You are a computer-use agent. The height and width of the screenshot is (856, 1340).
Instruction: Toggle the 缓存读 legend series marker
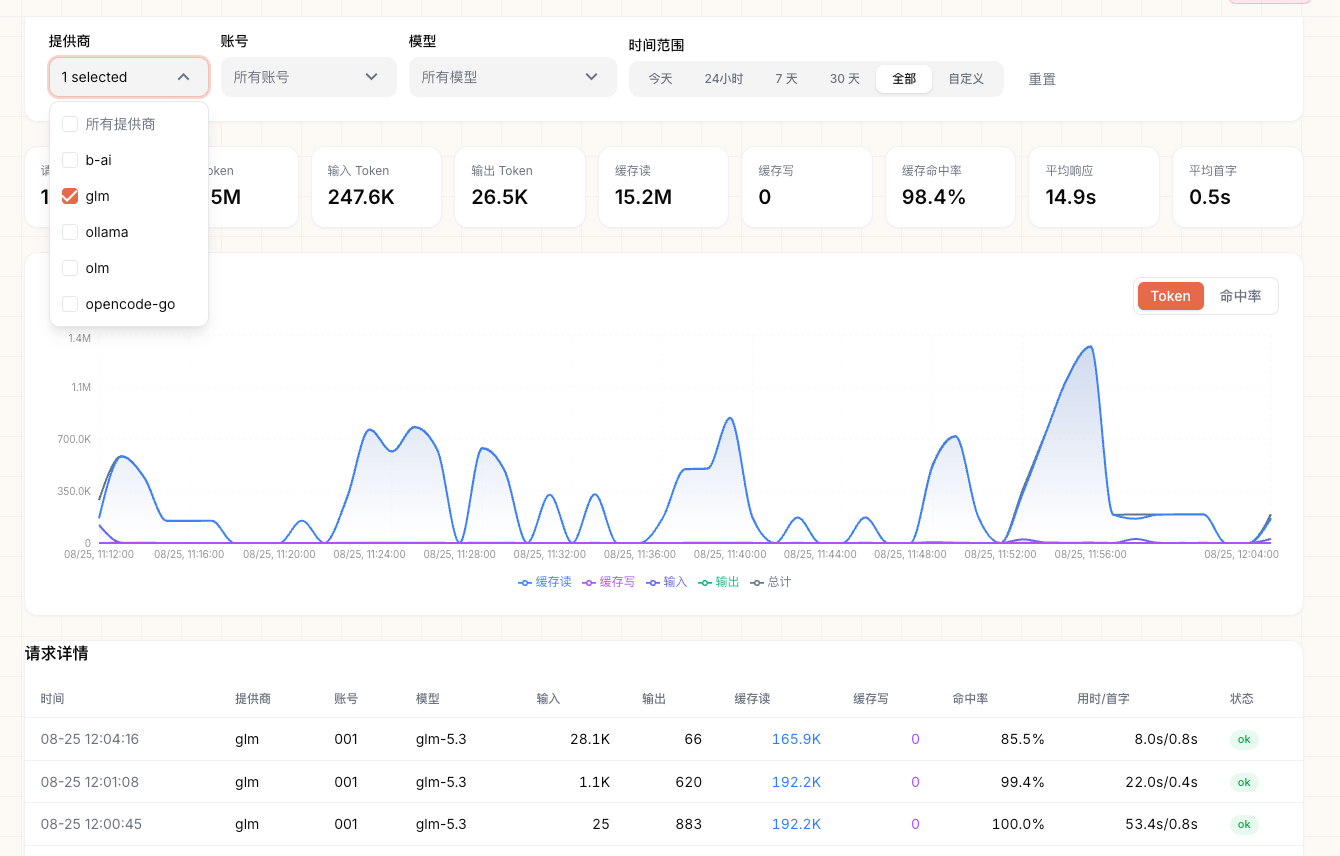[525, 582]
